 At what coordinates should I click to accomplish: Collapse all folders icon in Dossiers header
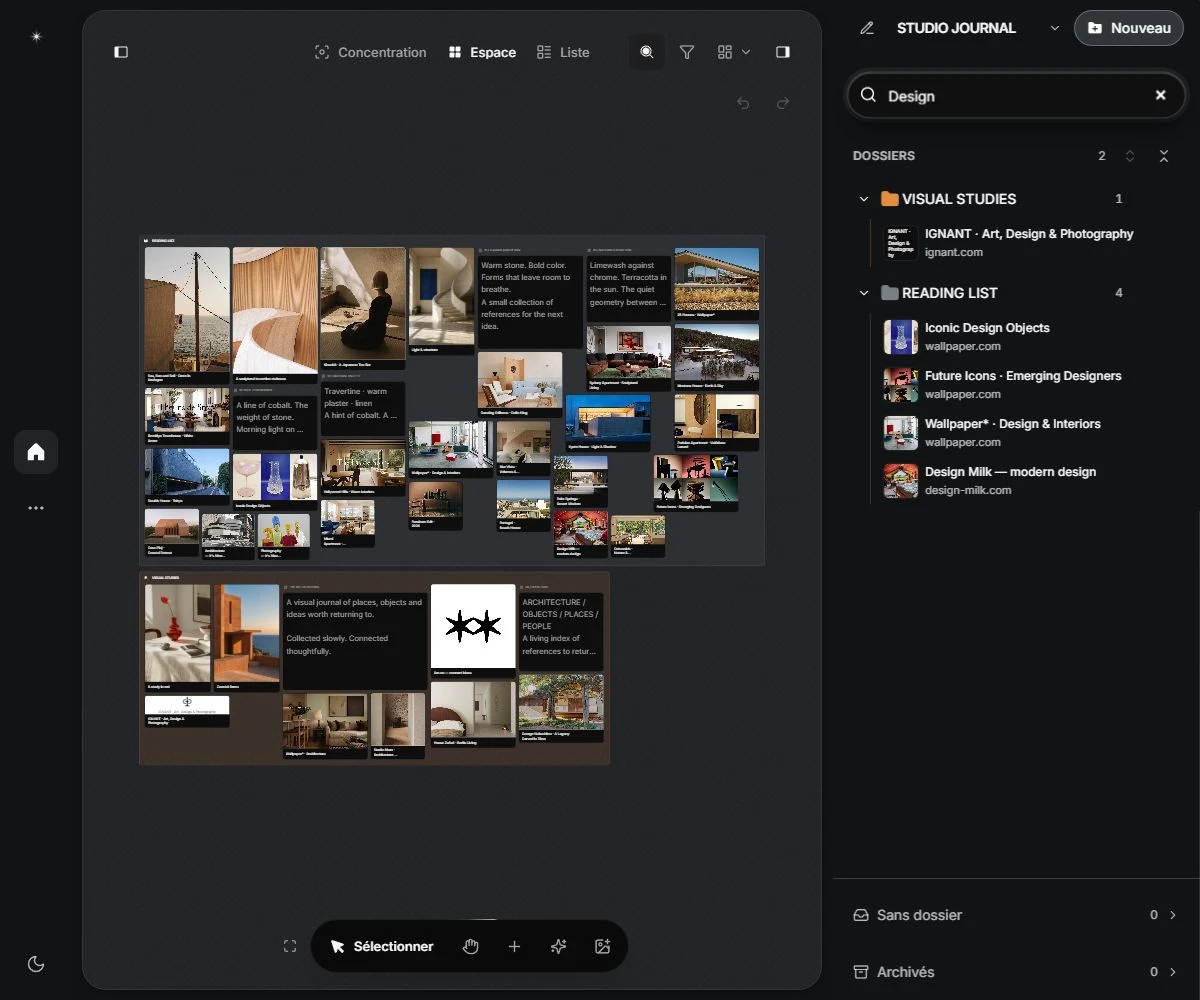(x=1164, y=156)
